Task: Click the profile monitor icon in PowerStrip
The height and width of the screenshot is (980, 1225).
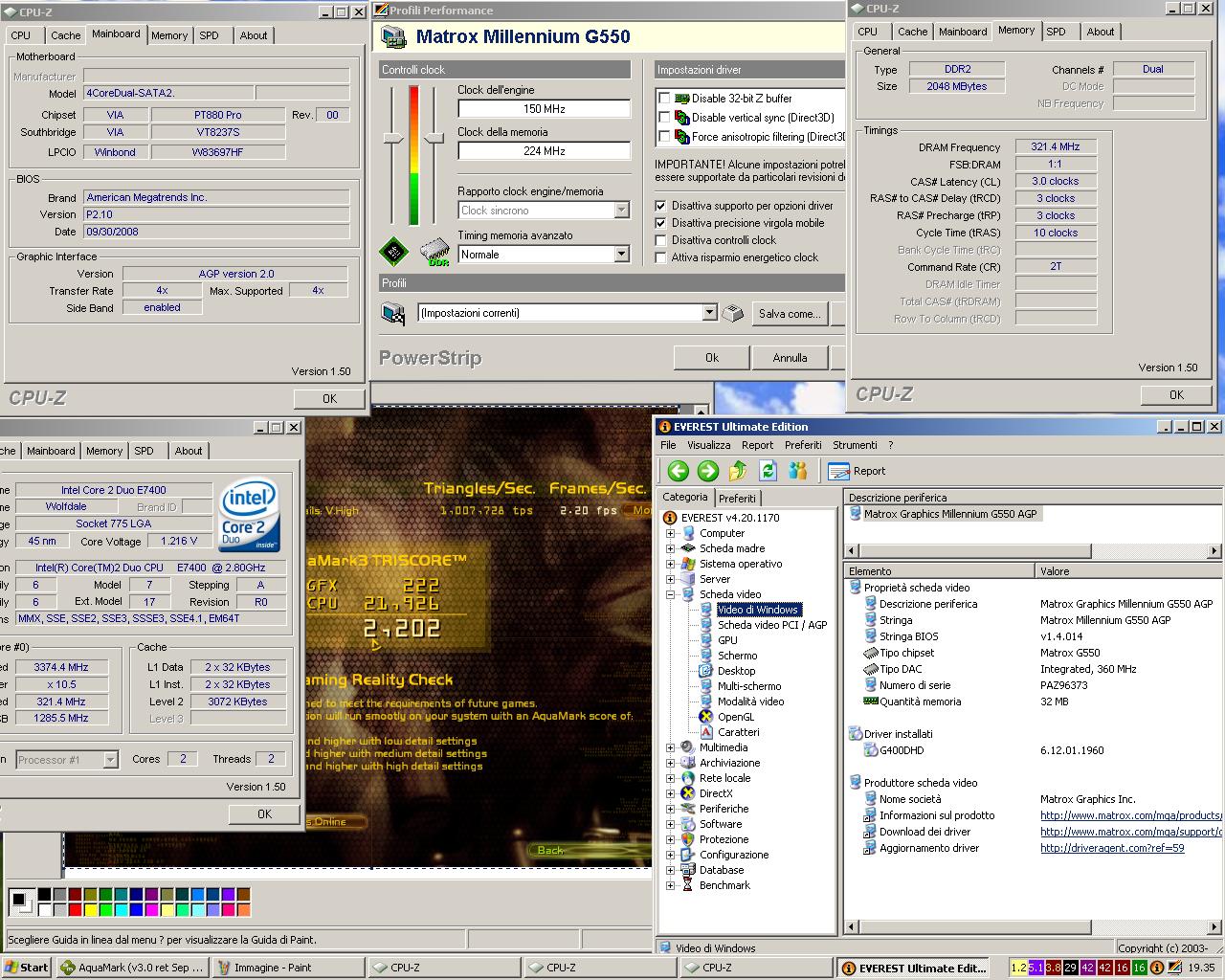Action: tap(393, 313)
